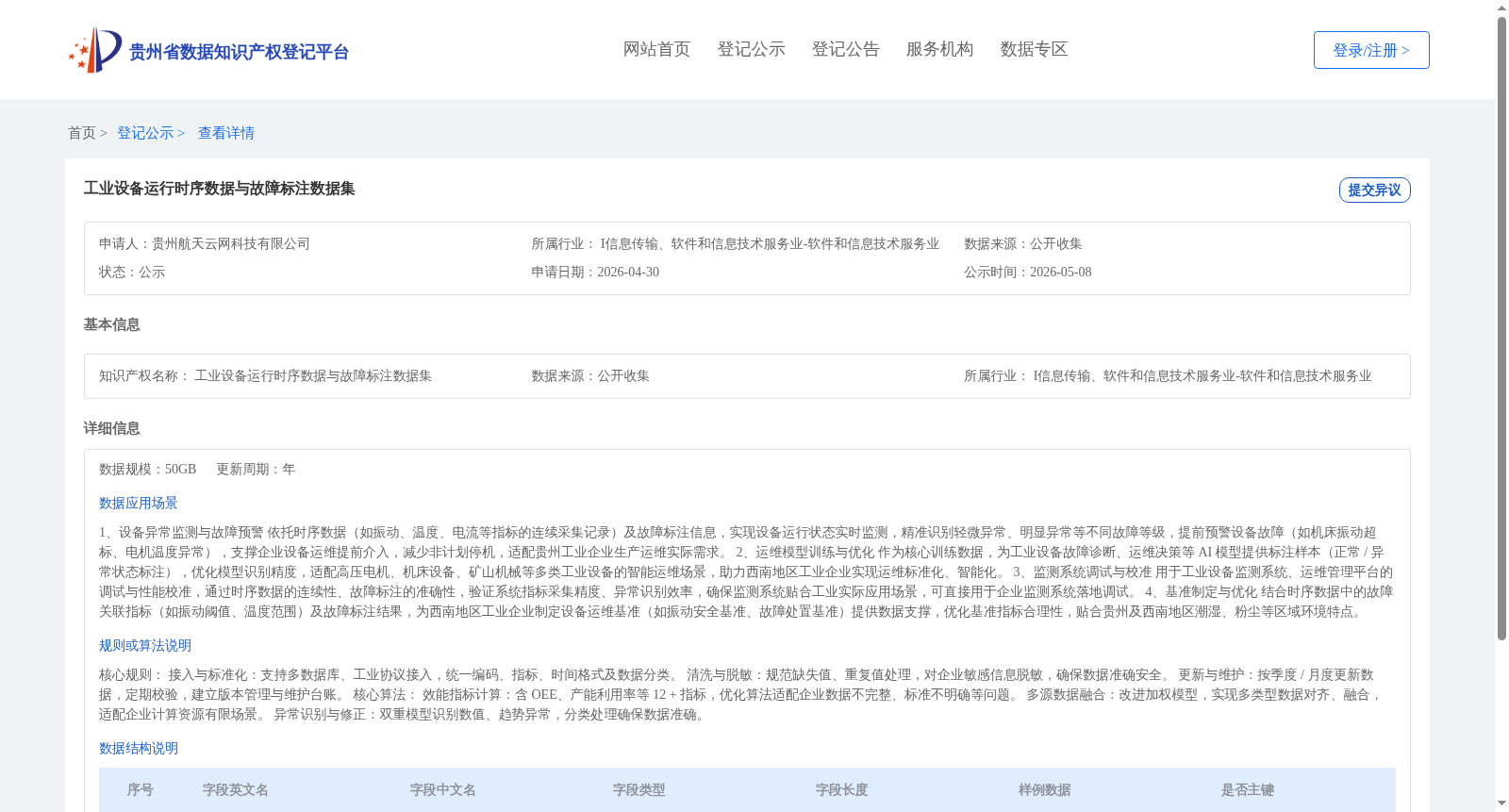Click 数据应用场景 heading

coord(139,503)
